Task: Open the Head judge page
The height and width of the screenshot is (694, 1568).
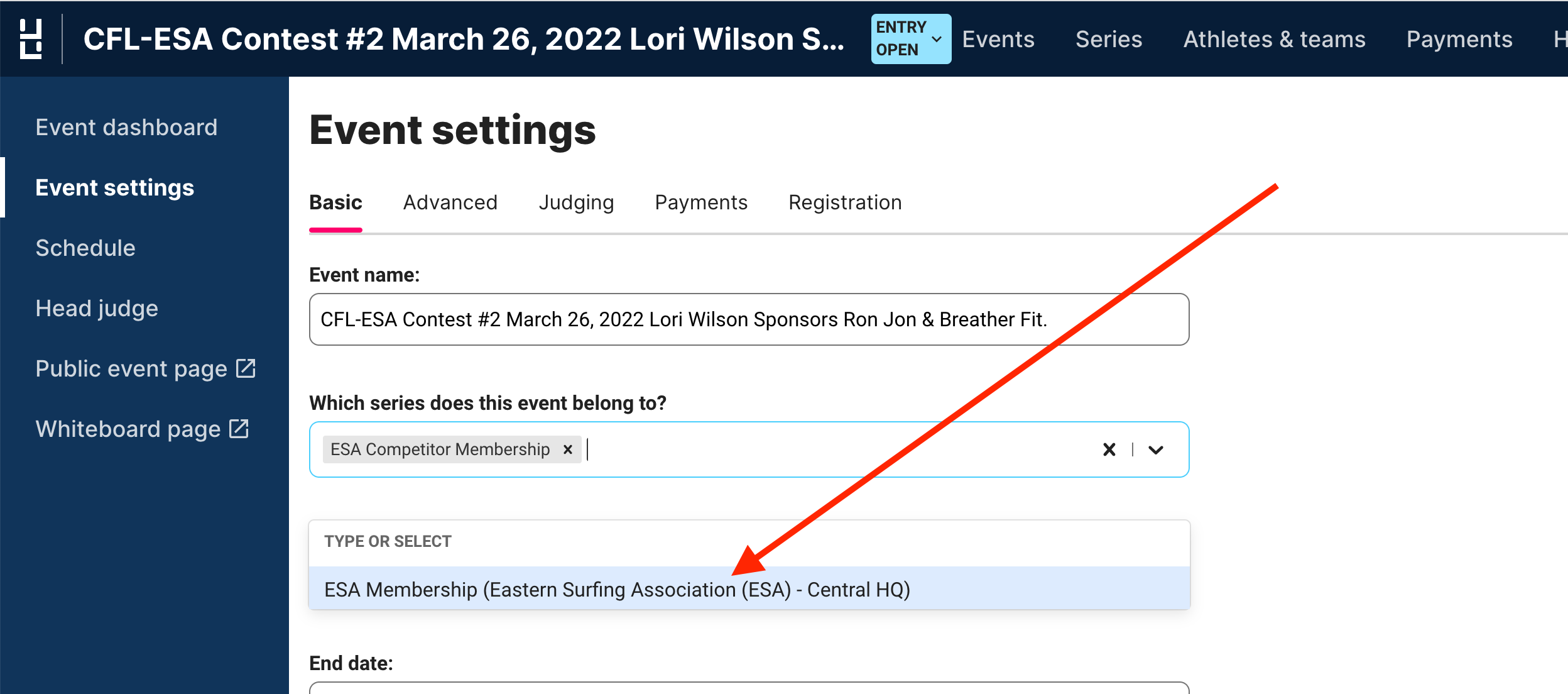Action: tap(97, 309)
